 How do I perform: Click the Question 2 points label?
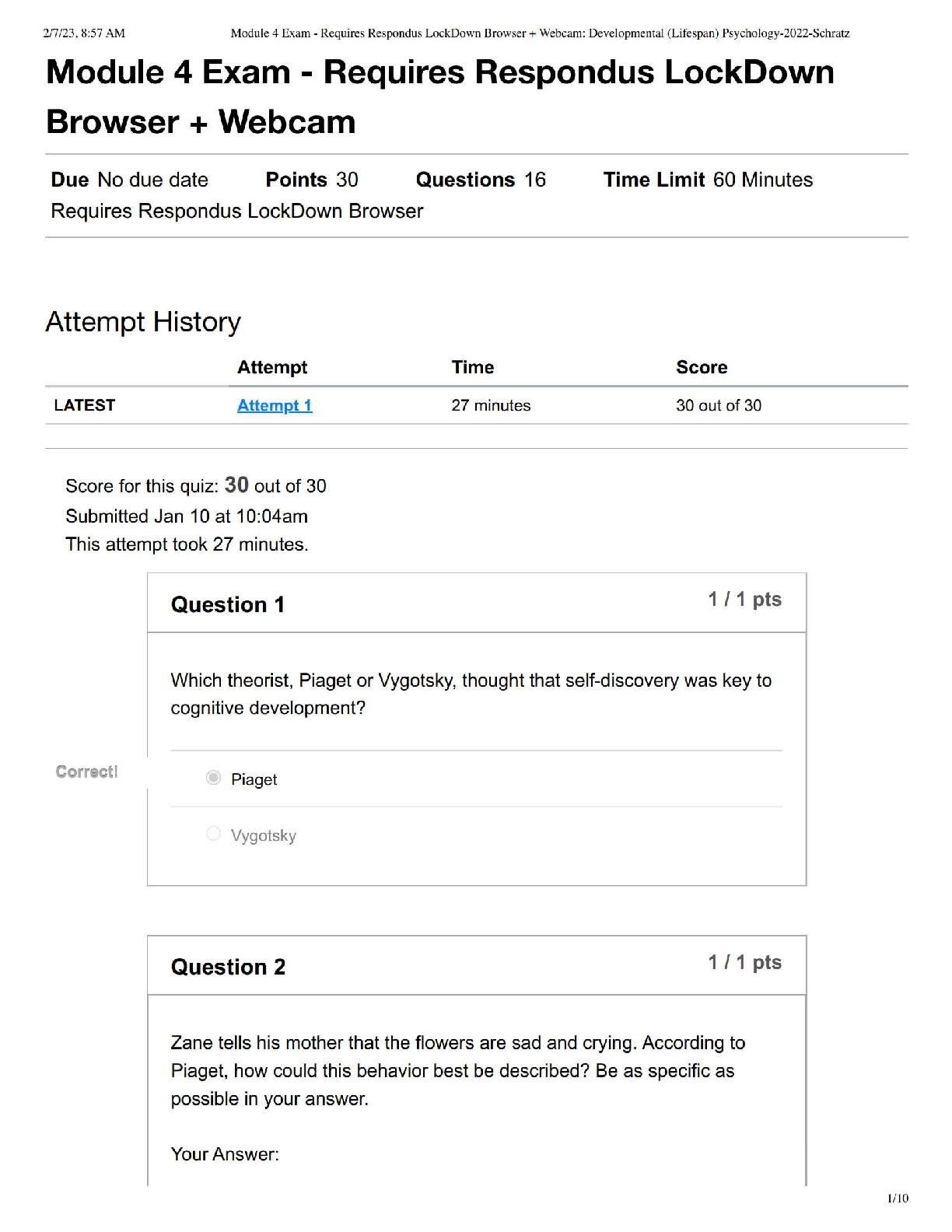pos(745,963)
